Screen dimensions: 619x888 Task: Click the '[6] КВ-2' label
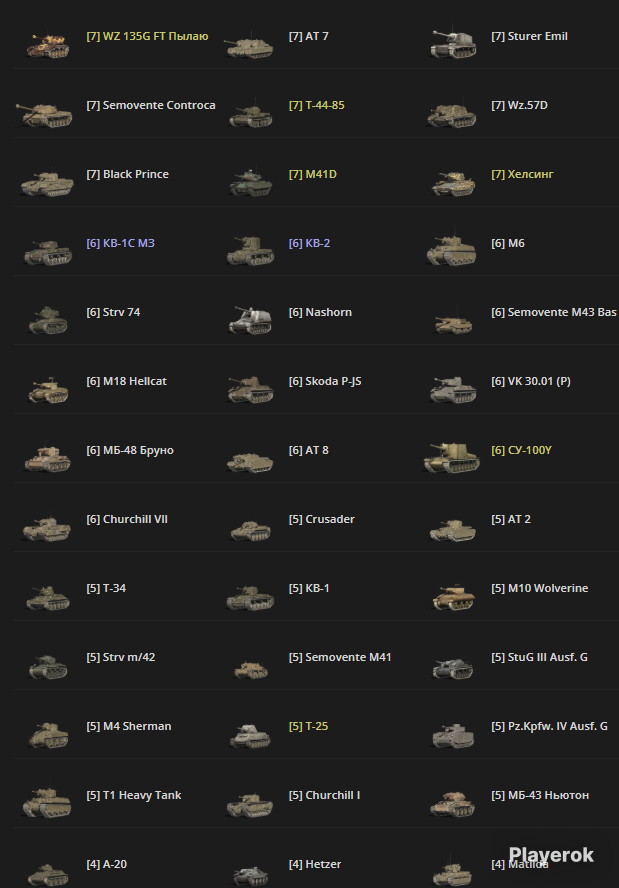point(309,244)
